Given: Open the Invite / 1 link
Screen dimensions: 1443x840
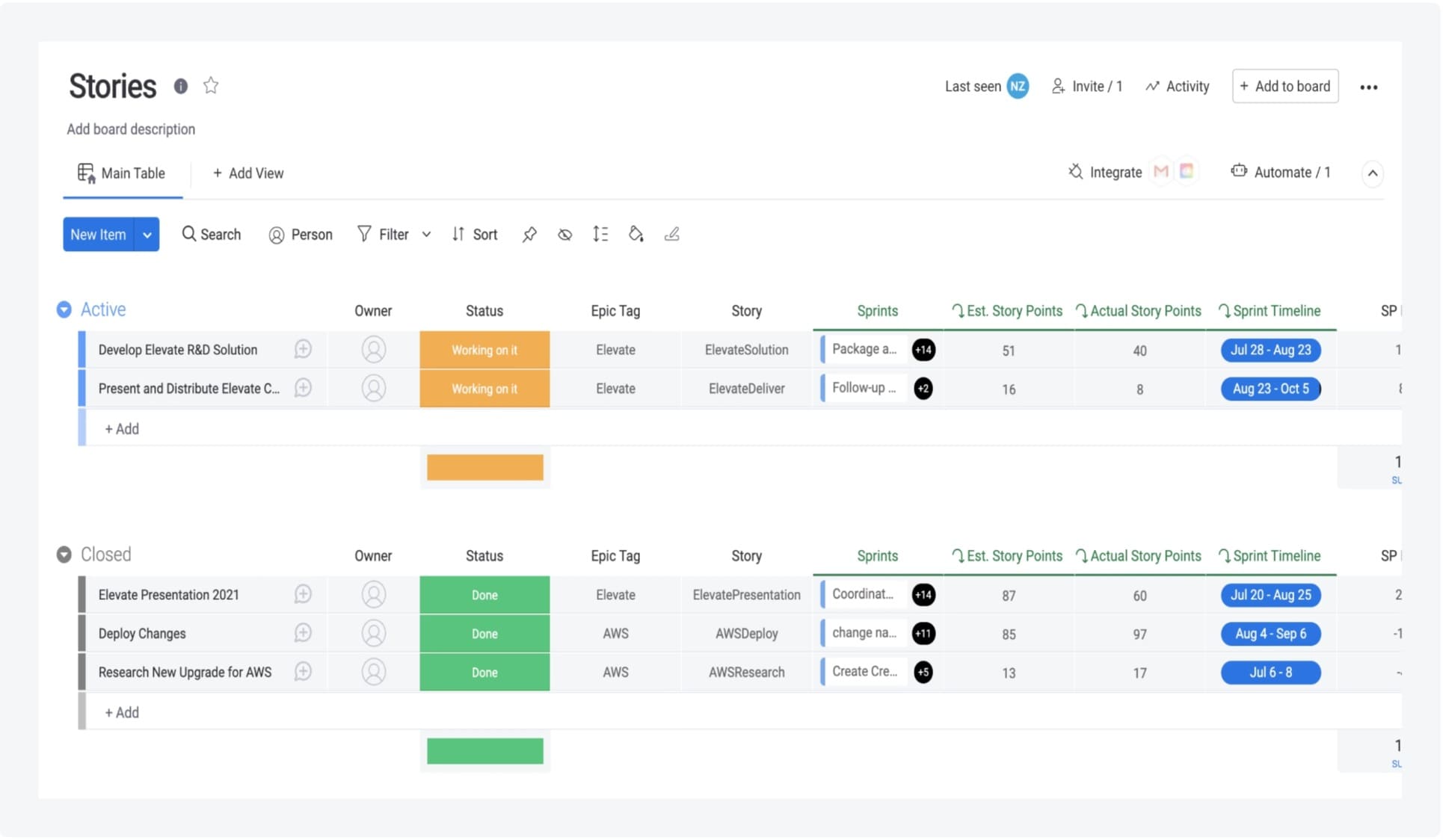Looking at the screenshot, I should tap(1087, 86).
